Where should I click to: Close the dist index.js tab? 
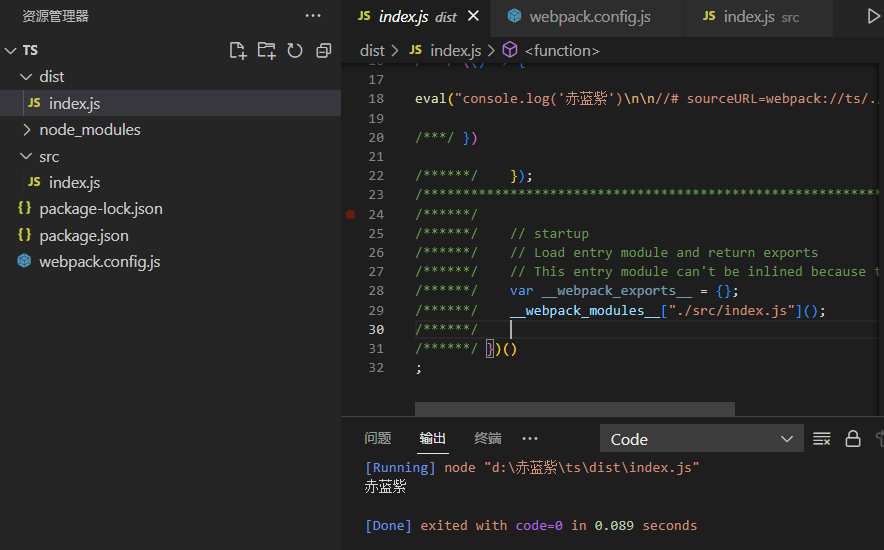[474, 16]
